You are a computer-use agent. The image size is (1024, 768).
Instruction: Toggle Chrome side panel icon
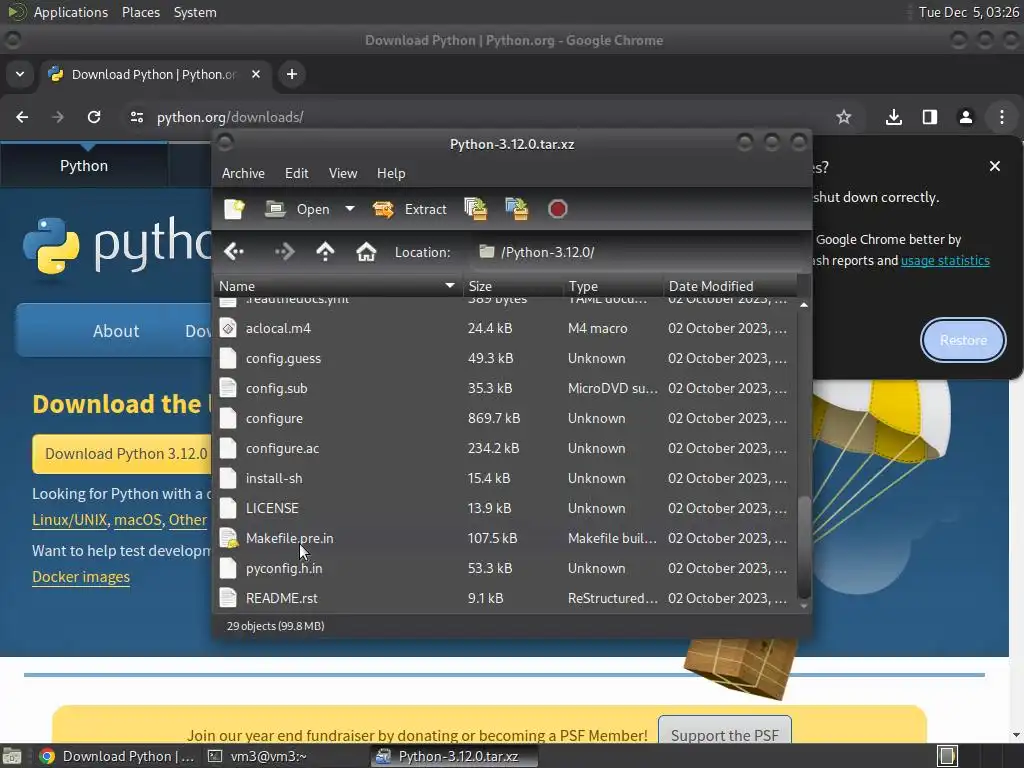tap(929, 117)
